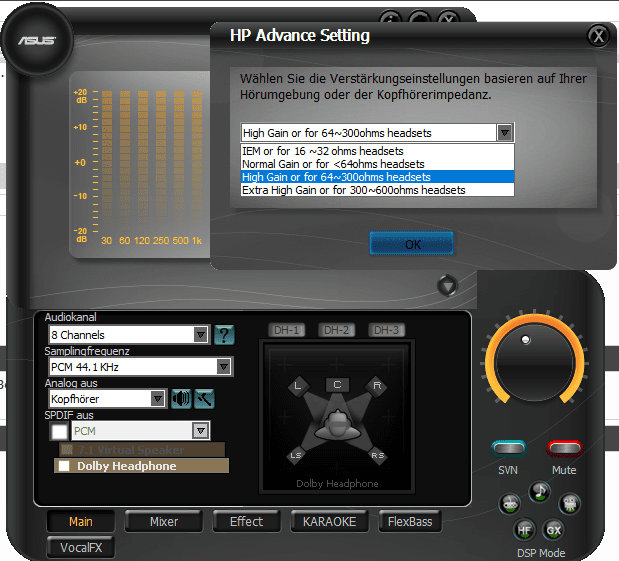The image size is (619, 561).
Task: Switch to the FlexBass tab
Action: (x=410, y=522)
